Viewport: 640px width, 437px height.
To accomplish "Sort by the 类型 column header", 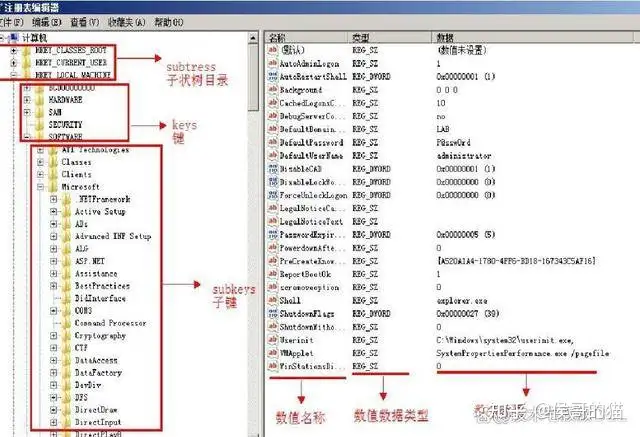I will (390, 38).
